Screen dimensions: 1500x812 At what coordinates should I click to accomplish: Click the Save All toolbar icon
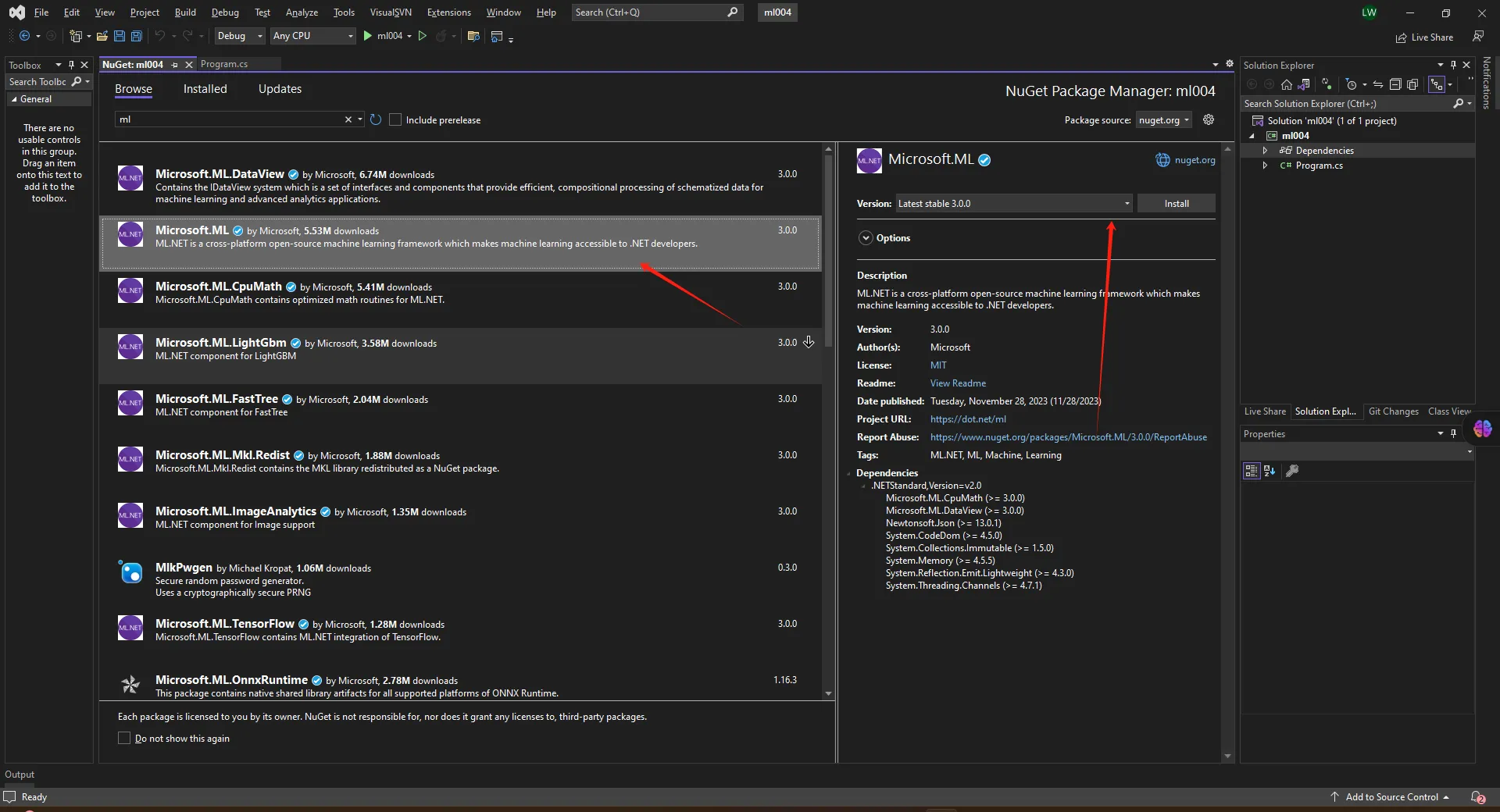[x=137, y=36]
